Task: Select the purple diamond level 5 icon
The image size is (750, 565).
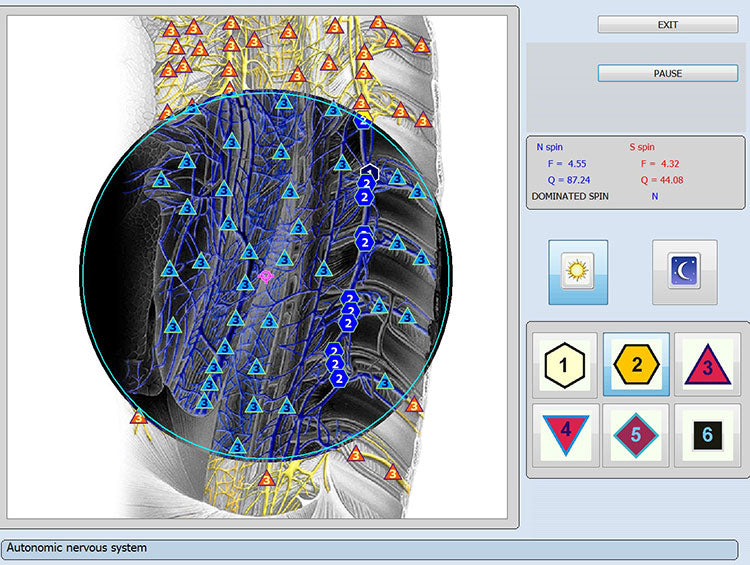Action: pyautogui.click(x=636, y=435)
